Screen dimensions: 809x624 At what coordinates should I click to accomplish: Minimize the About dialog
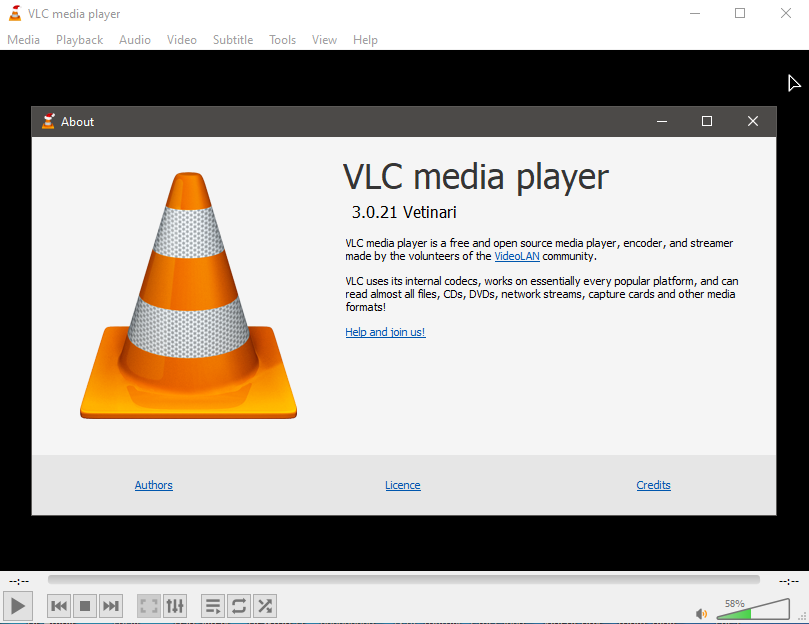(x=662, y=121)
